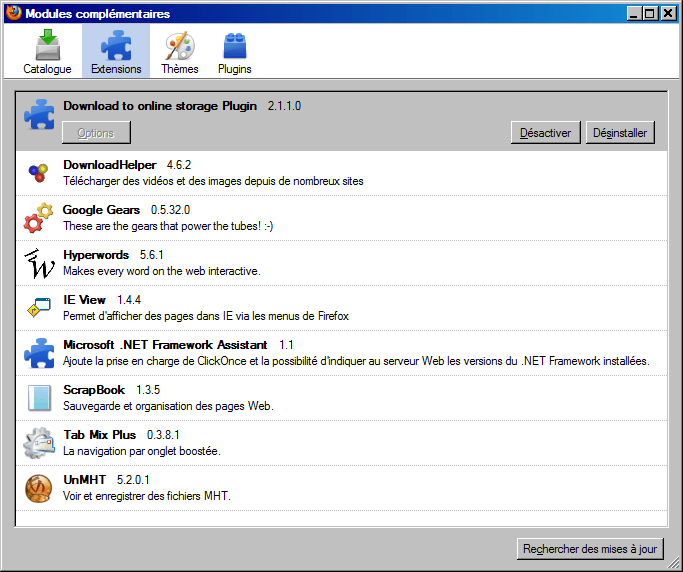Click 'Voir et enregistrer des fichiers MHT' description
This screenshot has height=572, width=683.
click(x=147, y=496)
